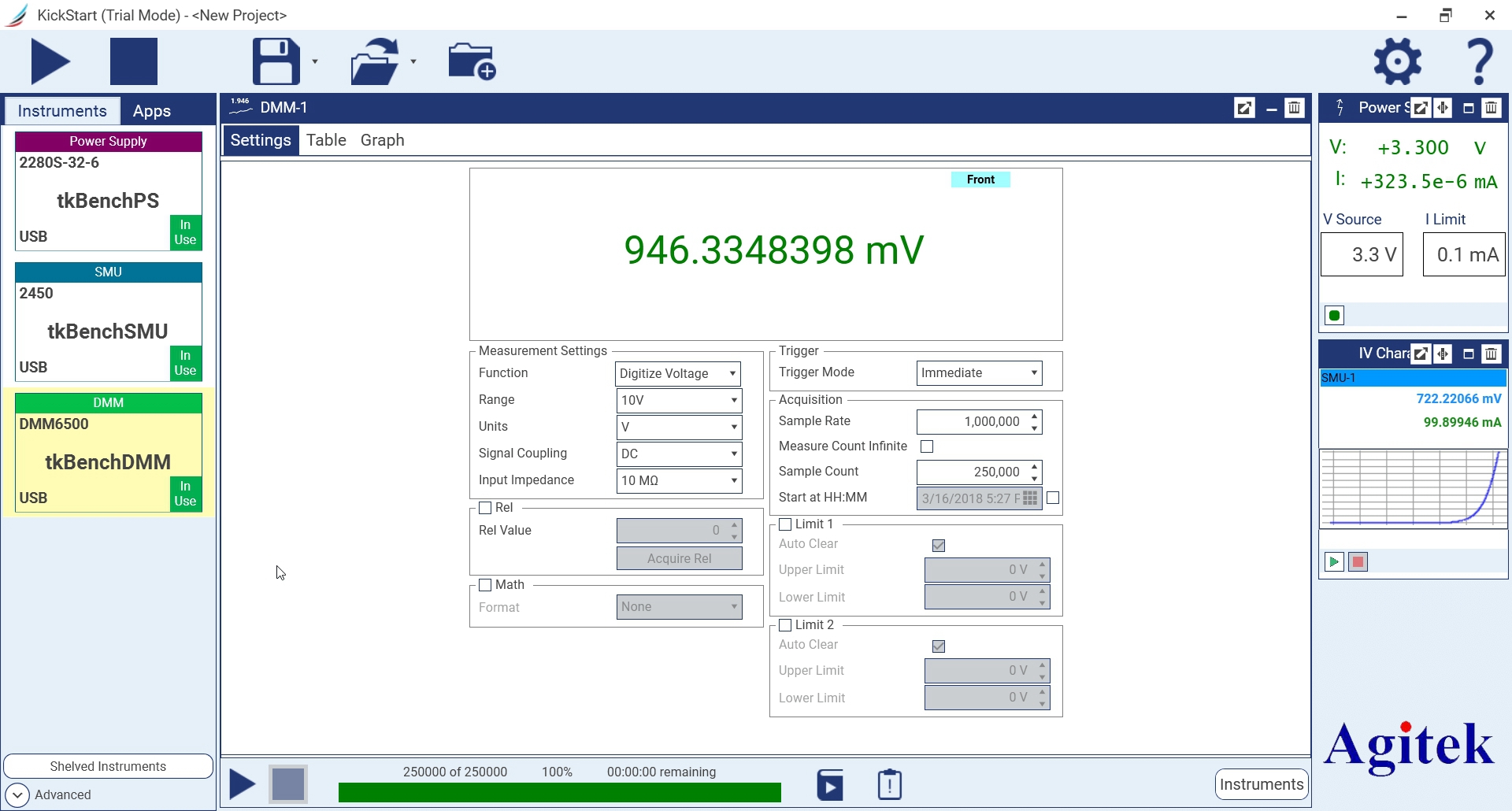Click the green acquisition progress bar
Screen dimensions: 1512x811
(559, 792)
